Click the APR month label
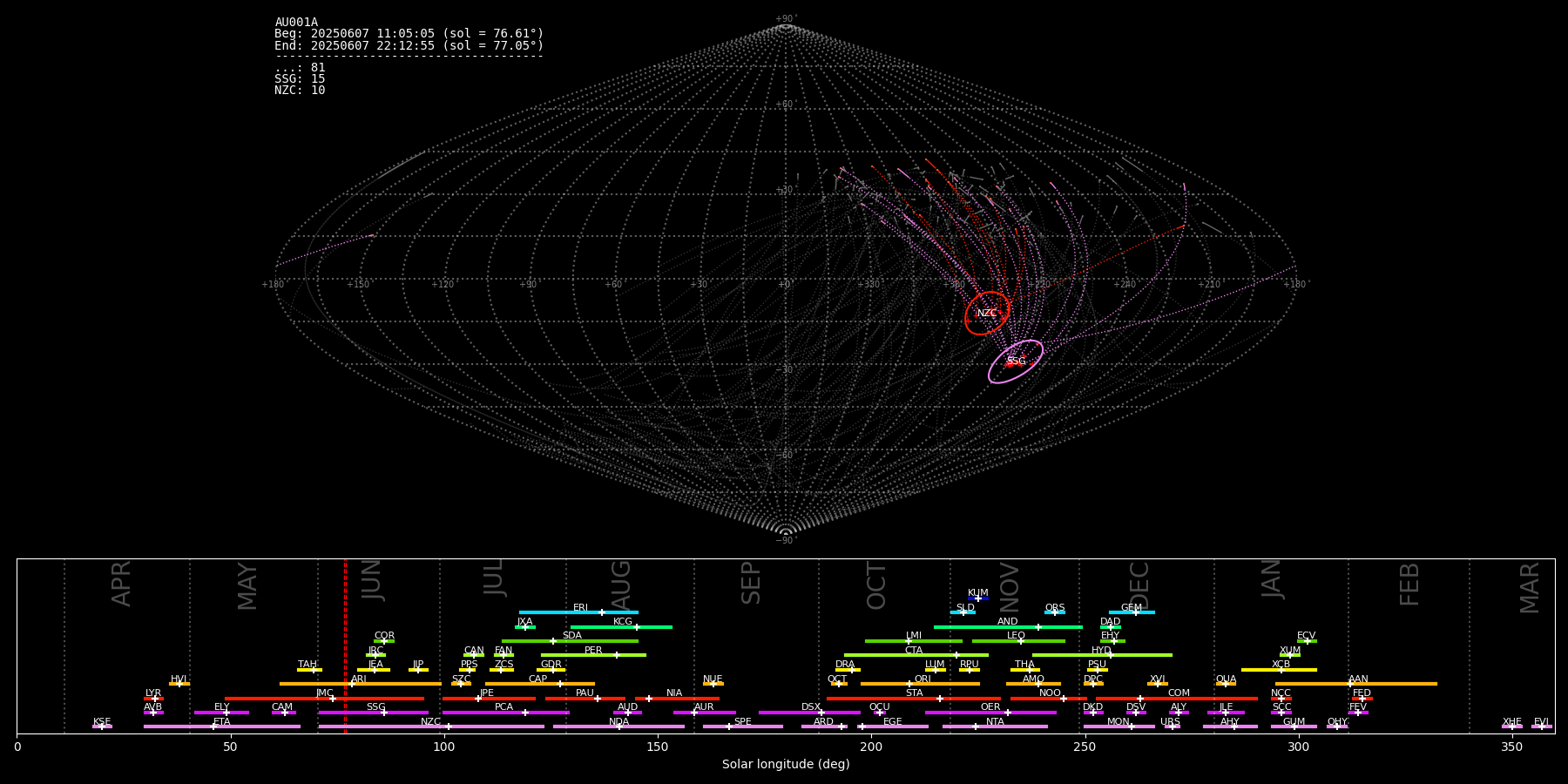Image resolution: width=1568 pixels, height=784 pixels. point(121,584)
